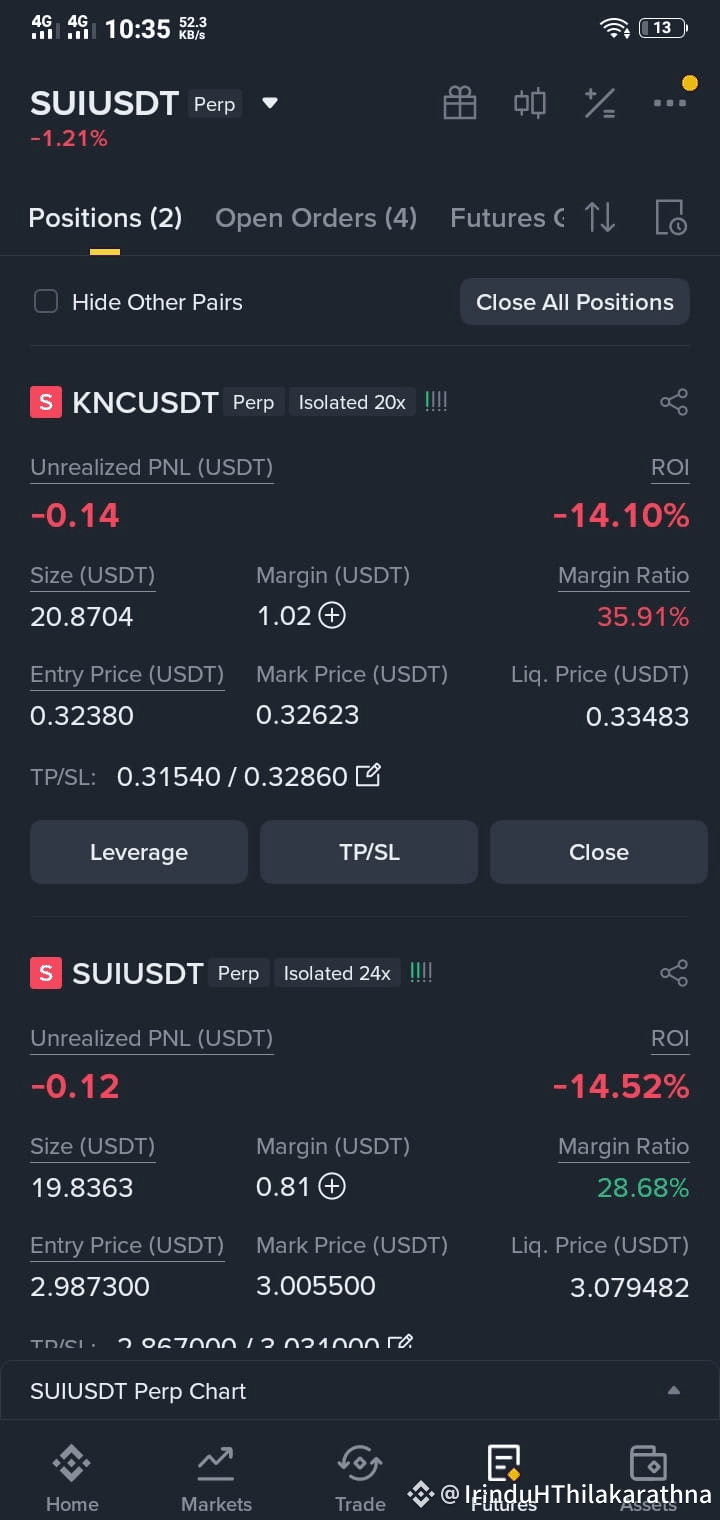The image size is (720, 1520).
Task: Switch to the Open Orders (4) tab
Action: [x=316, y=218]
